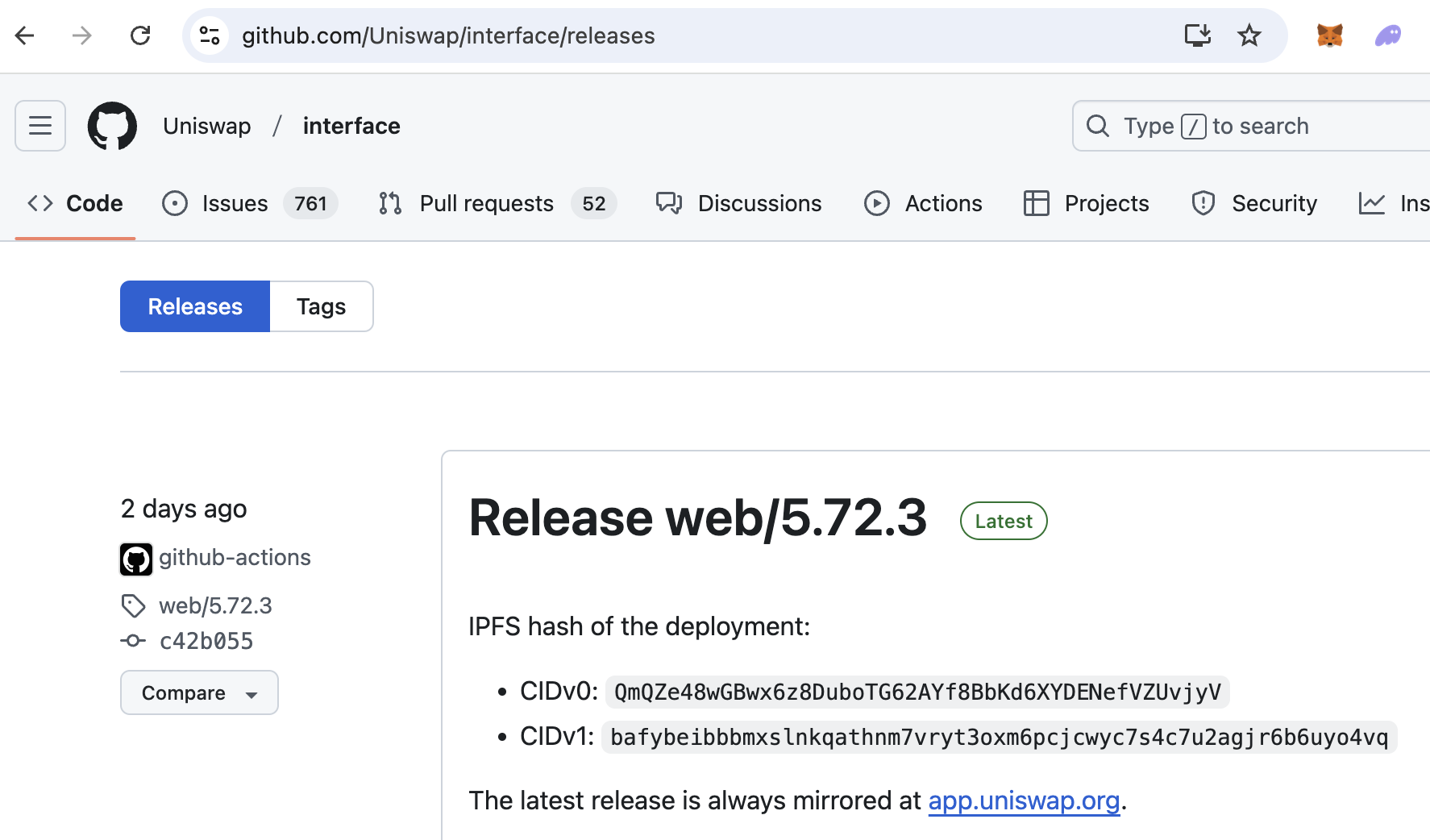
Task: Click the tag icon beside web/5.72.3
Action: coord(134,605)
